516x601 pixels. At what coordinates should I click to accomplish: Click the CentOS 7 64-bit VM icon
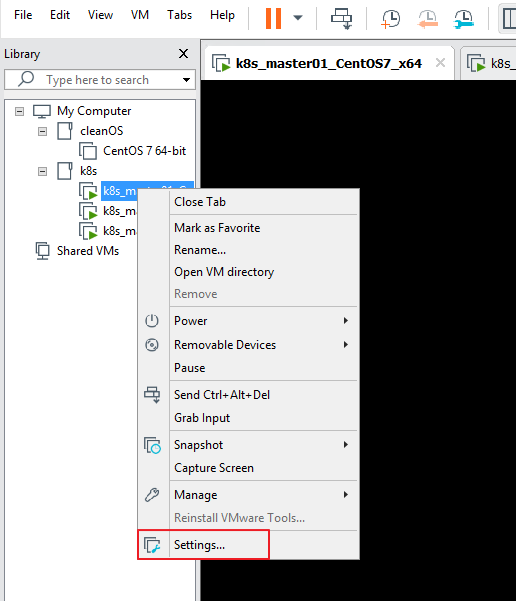88,151
